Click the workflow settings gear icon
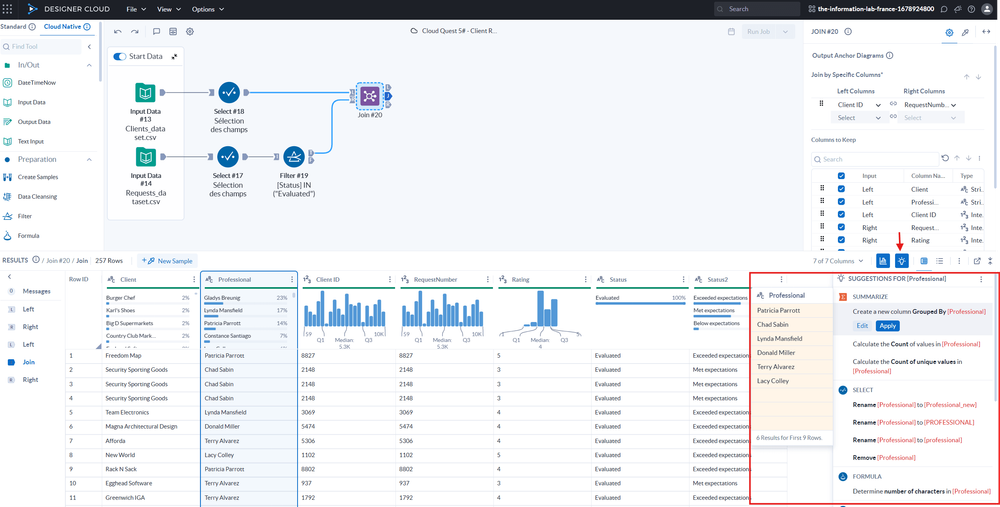This screenshot has width=1000, height=507. click(x=190, y=31)
